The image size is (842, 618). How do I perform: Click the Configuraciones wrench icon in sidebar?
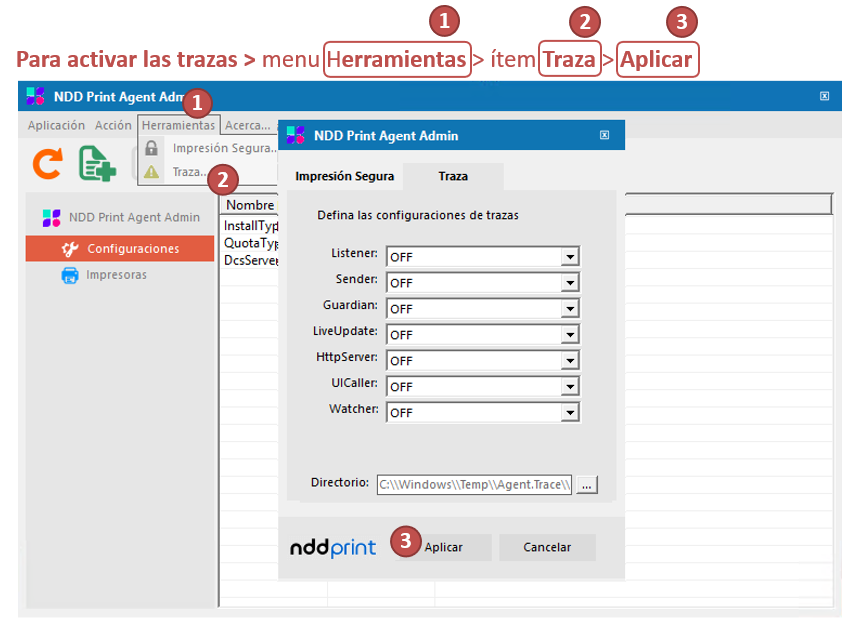click(x=69, y=249)
